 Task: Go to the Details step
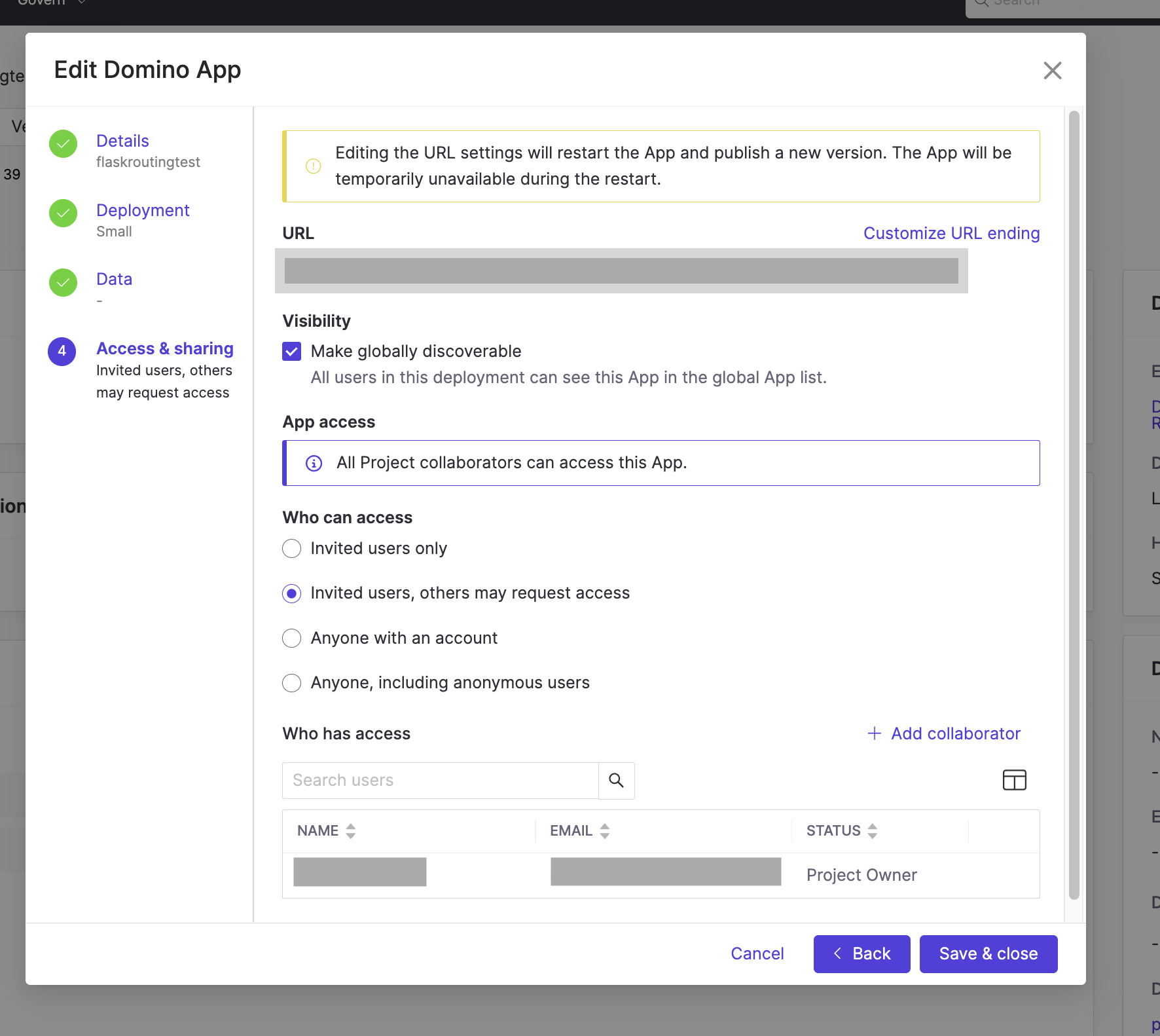(122, 141)
